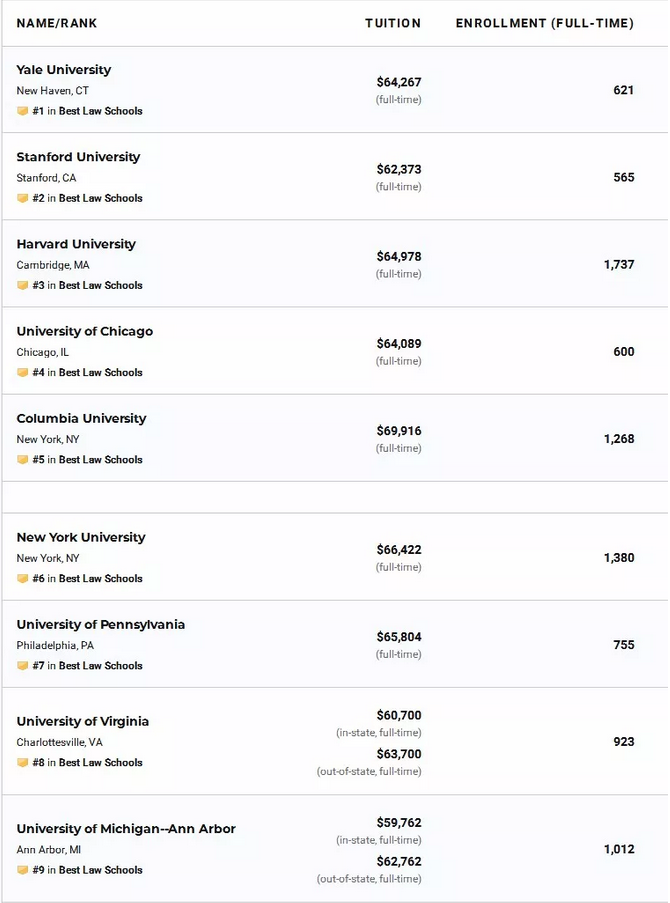Sort by the TUITION column header
This screenshot has height=903, width=670.
[393, 23]
